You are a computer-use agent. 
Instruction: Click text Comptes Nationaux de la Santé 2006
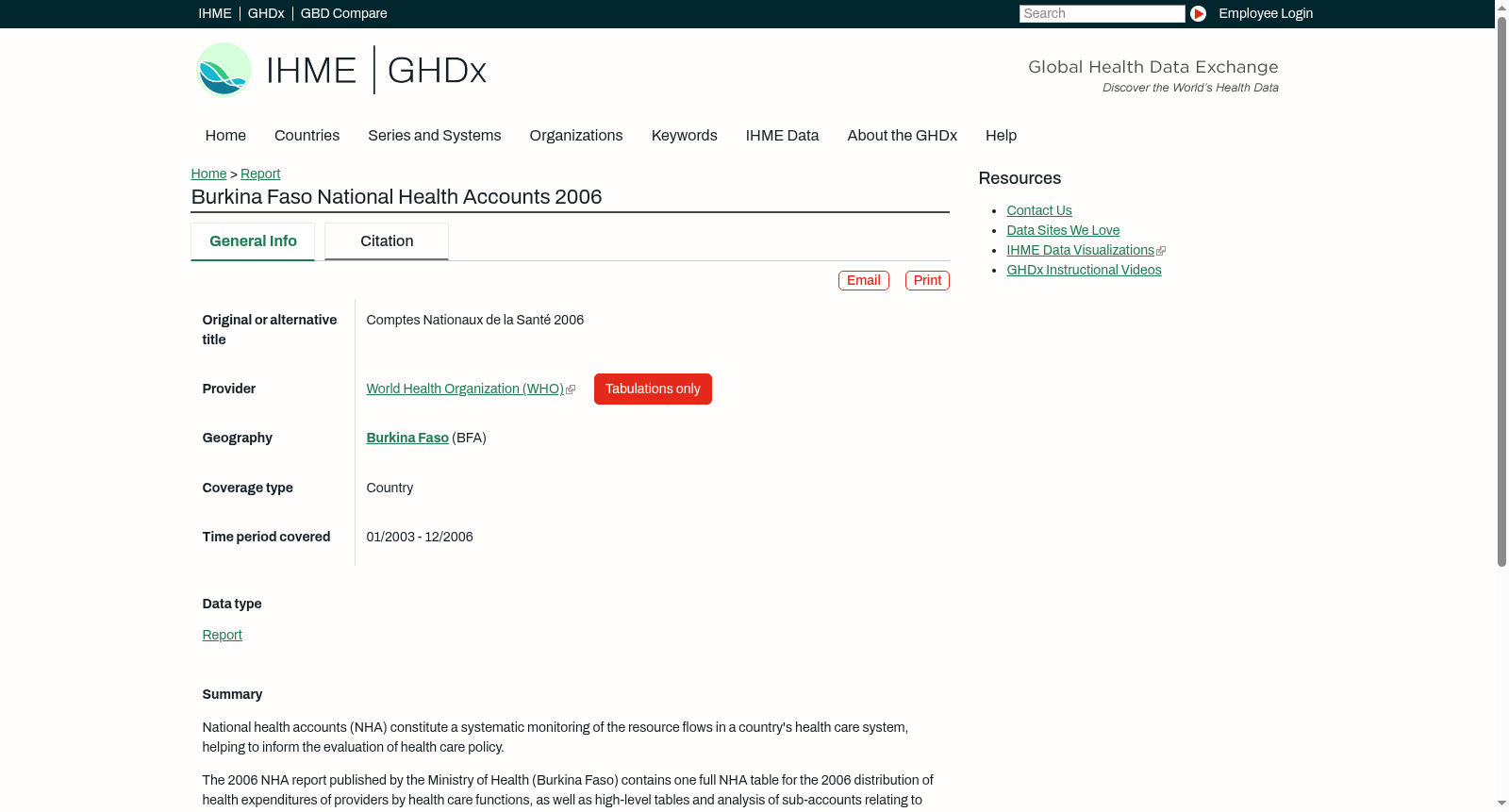474,320
